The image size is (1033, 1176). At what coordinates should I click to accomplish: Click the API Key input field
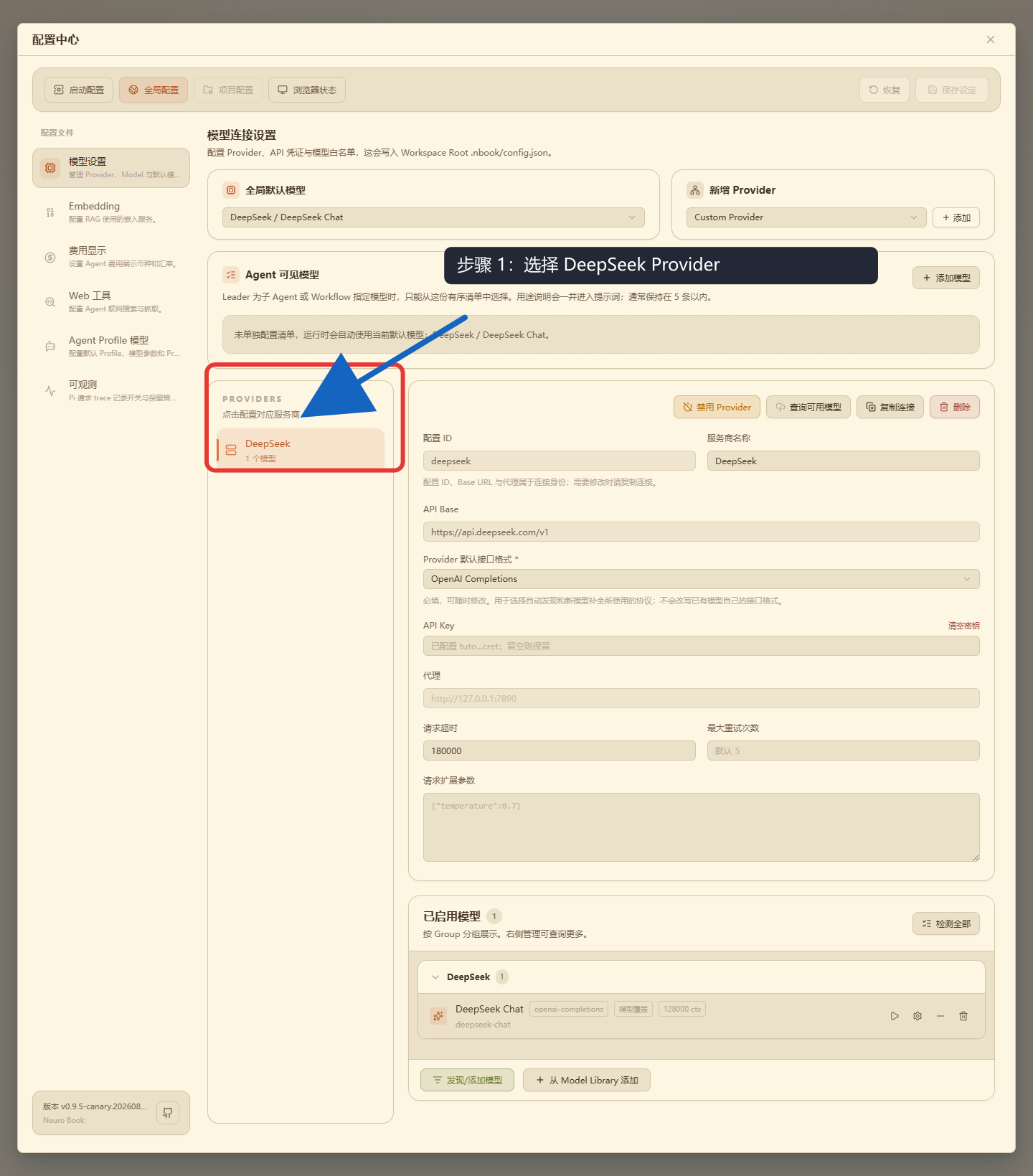pyautogui.click(x=702, y=646)
